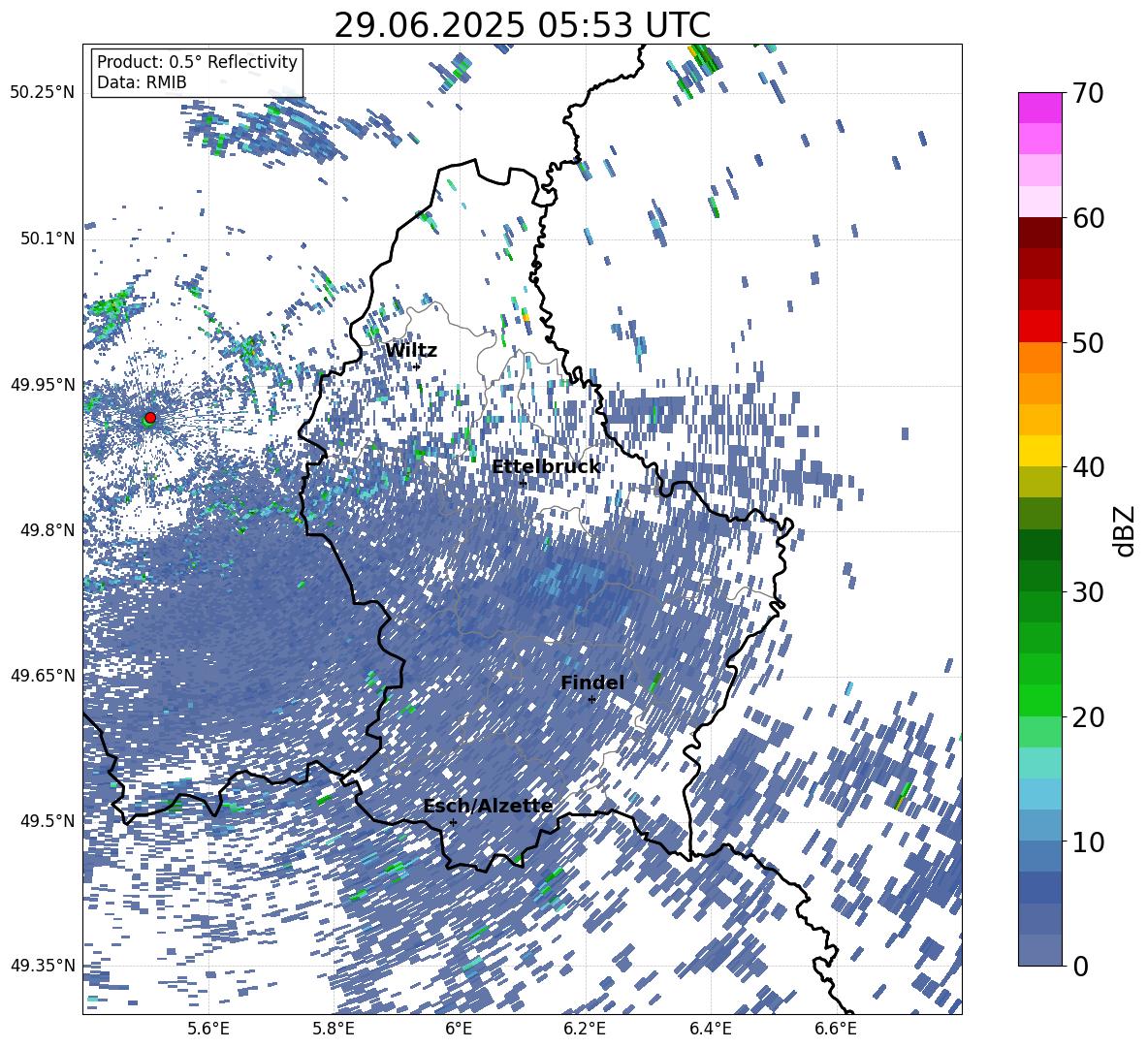Click the Ettelbruck cross marker
This screenshot has width=1148, height=1048.
coord(523,483)
